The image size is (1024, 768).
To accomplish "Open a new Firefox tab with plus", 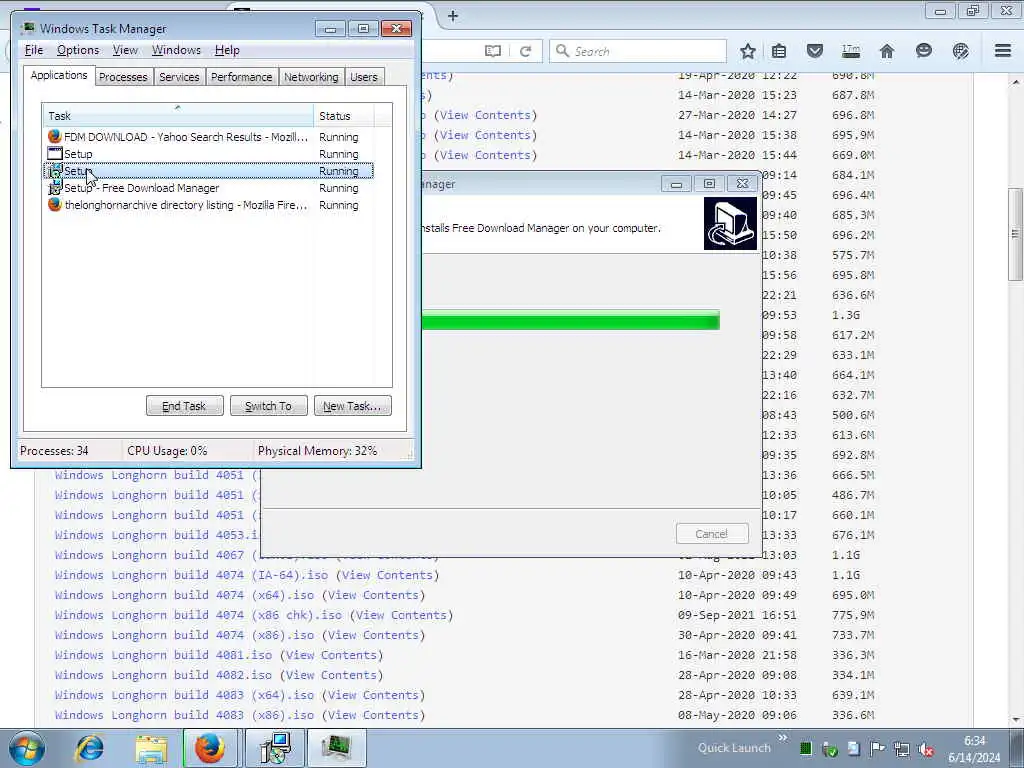I will tap(453, 16).
